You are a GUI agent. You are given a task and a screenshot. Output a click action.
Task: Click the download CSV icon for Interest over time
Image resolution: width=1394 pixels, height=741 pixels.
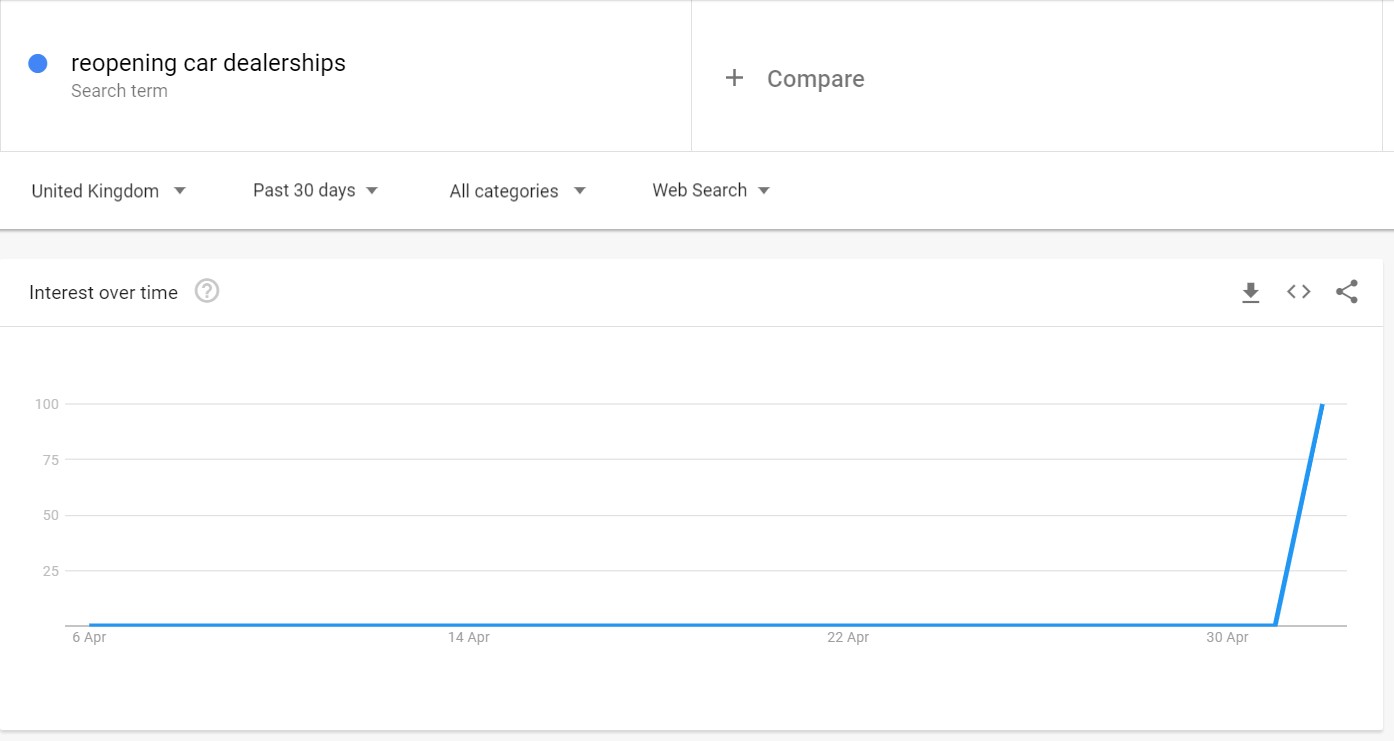tap(1250, 291)
